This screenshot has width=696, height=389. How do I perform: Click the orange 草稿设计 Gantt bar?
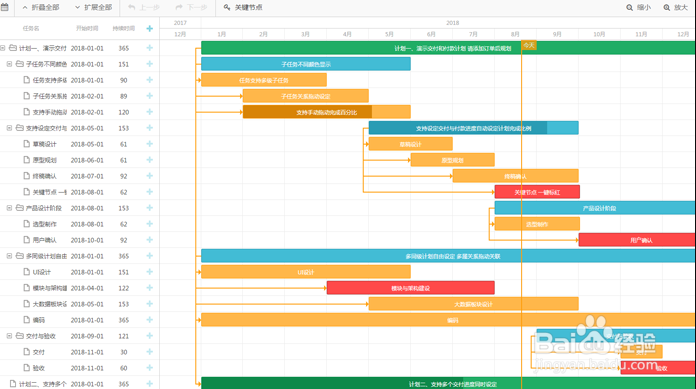411,144
